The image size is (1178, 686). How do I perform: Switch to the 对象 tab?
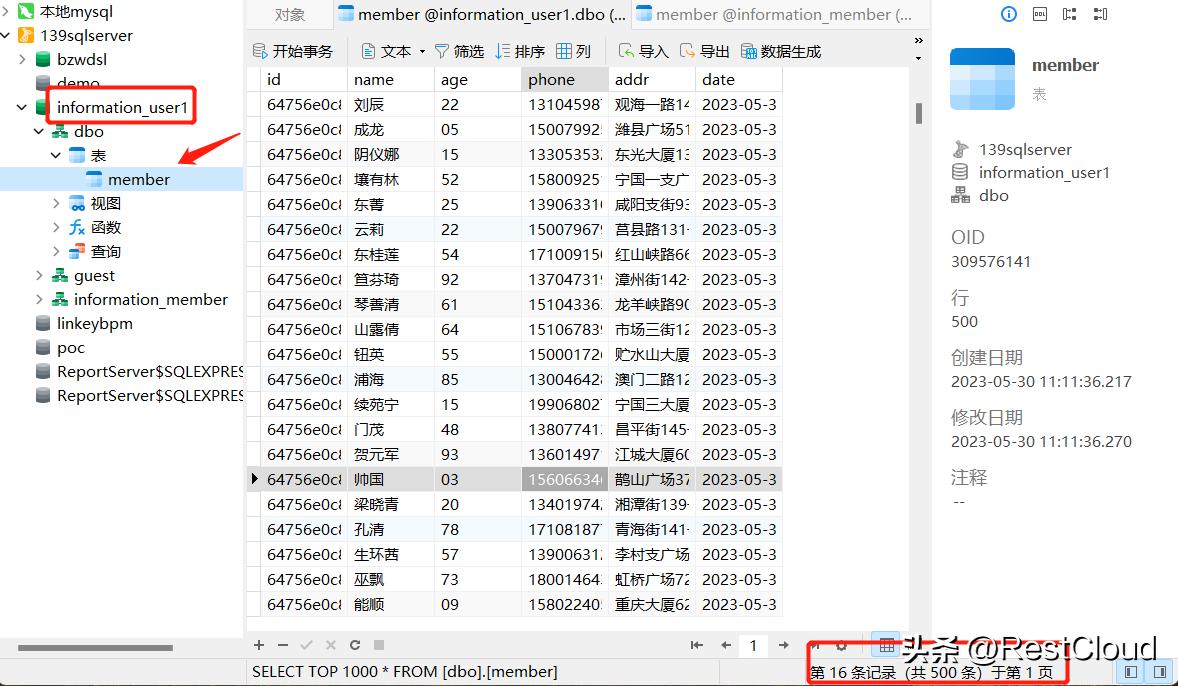pos(289,14)
